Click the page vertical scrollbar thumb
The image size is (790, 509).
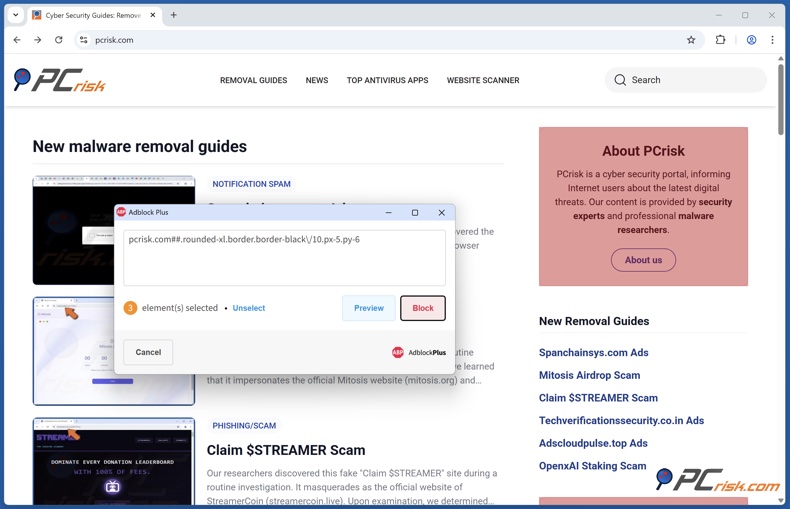780,99
